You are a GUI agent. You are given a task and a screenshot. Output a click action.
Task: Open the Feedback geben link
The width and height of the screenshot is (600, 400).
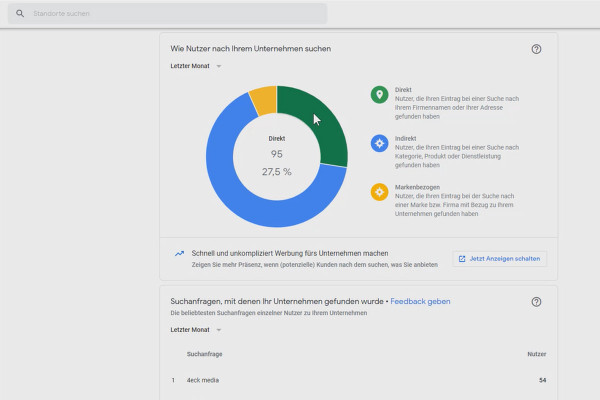[420, 301]
